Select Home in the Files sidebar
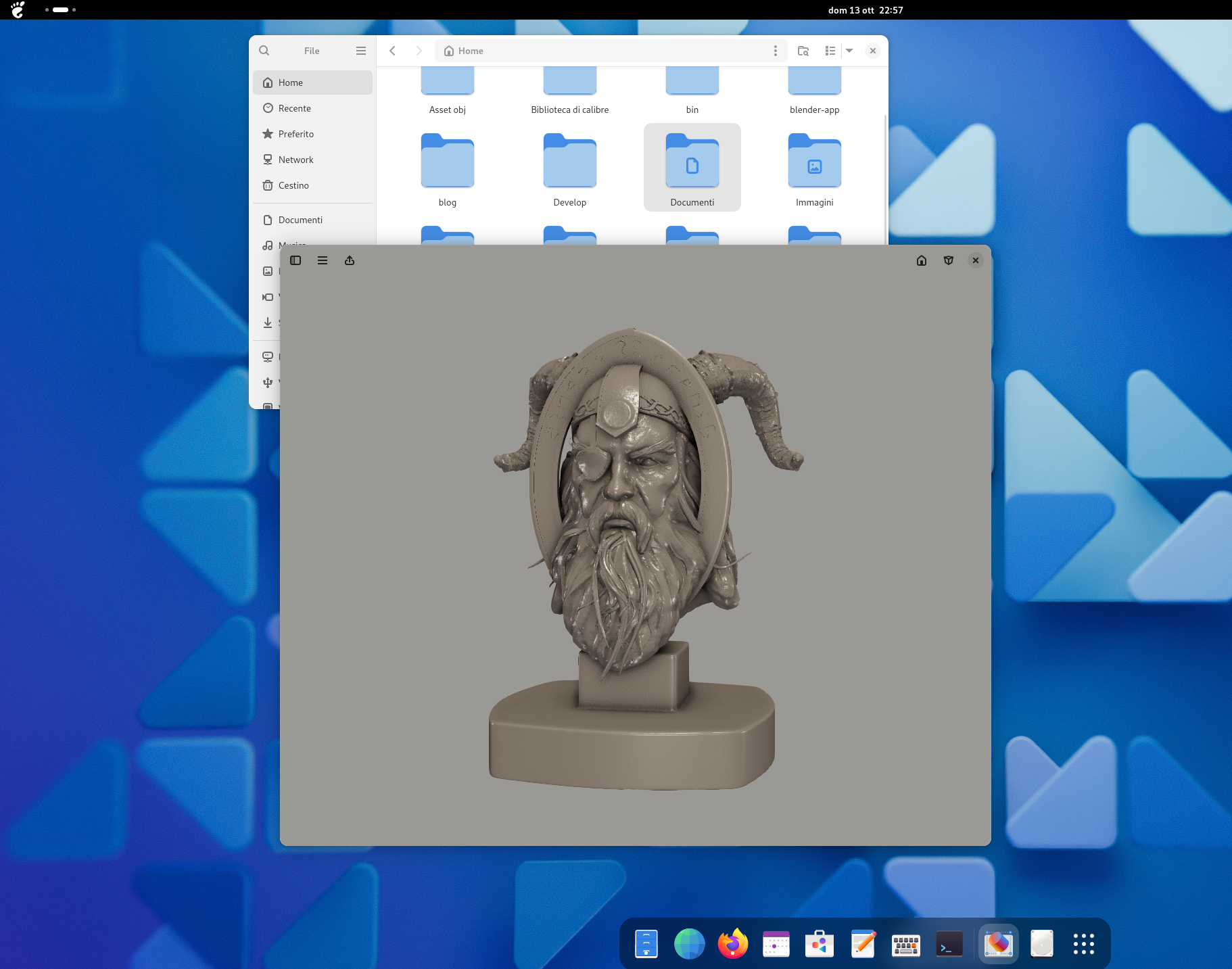The width and height of the screenshot is (1232, 969). 312,82
